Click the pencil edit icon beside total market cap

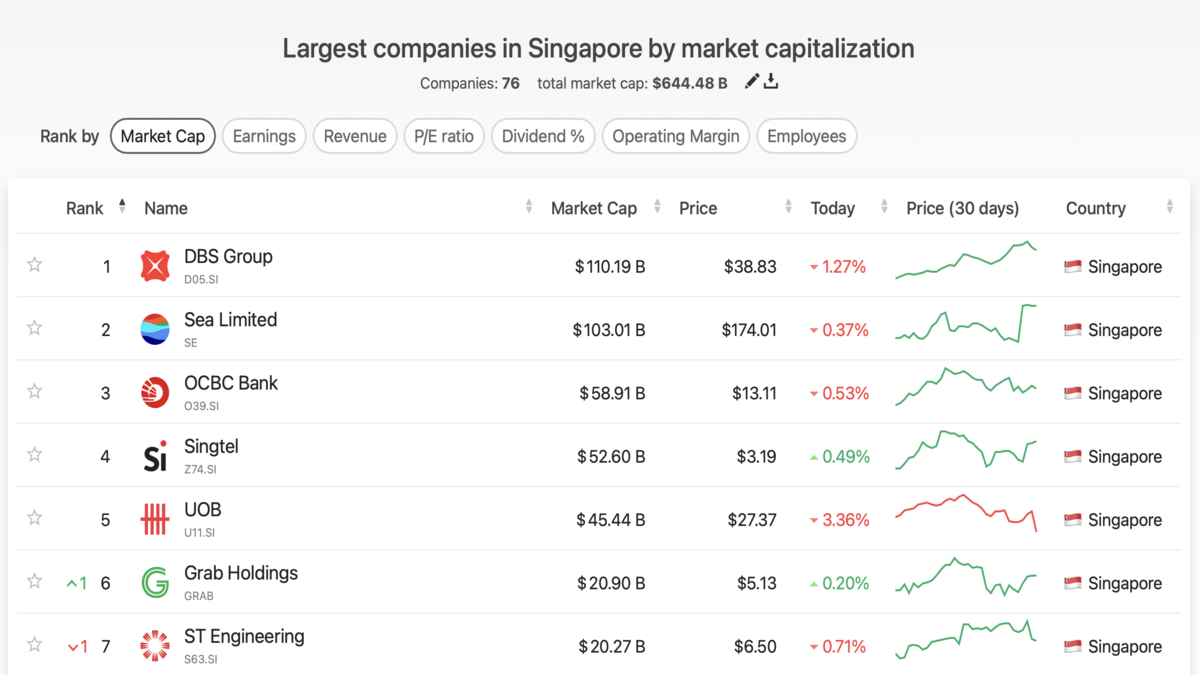[x=752, y=82]
